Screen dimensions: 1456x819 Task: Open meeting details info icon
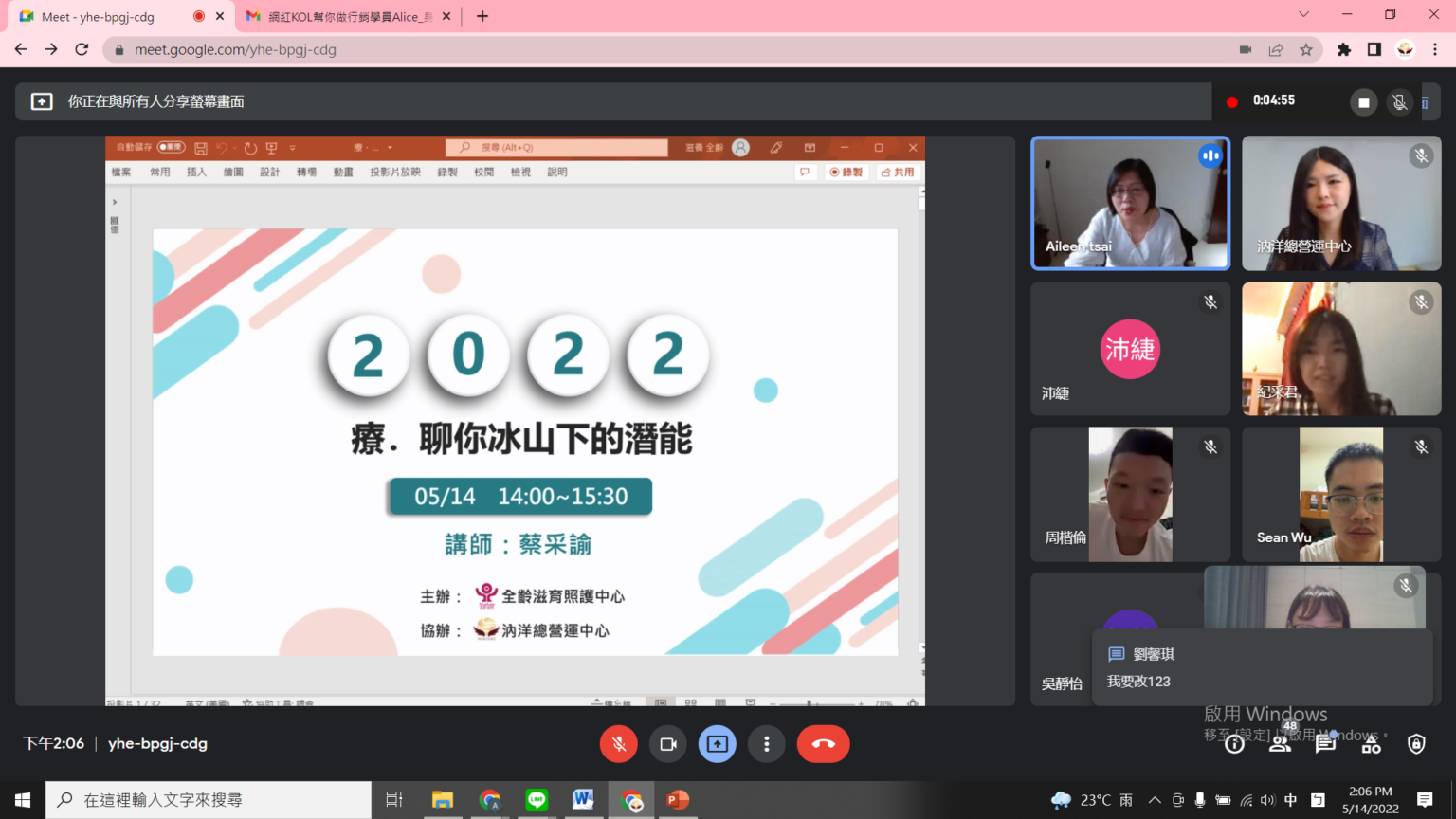click(x=1233, y=744)
